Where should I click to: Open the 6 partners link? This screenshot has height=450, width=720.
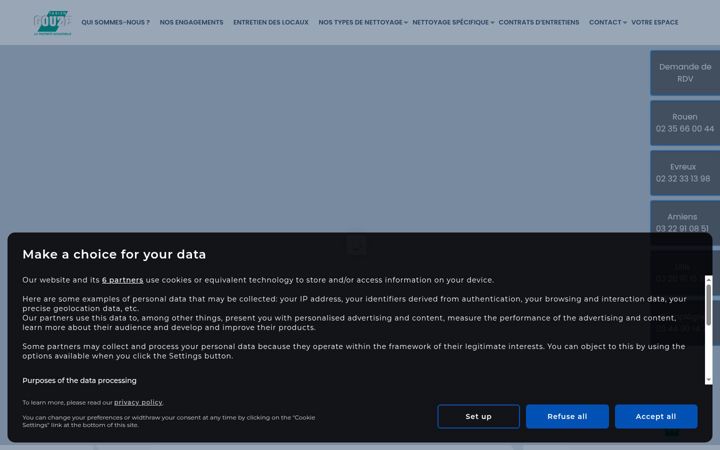123,280
